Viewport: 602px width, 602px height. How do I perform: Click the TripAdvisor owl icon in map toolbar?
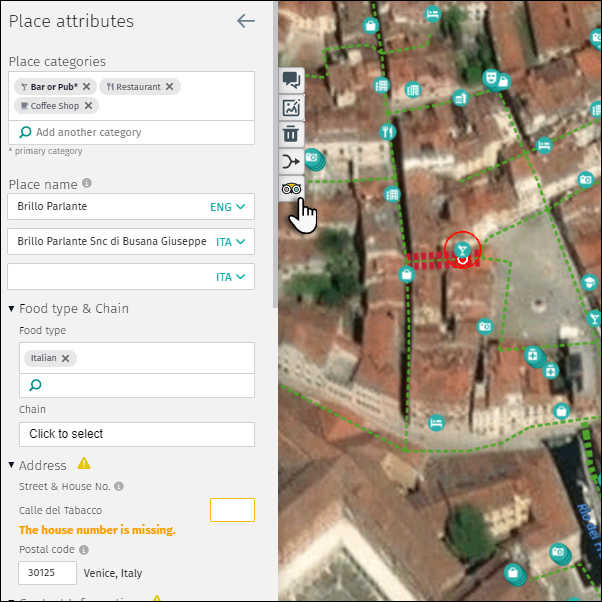(x=291, y=189)
